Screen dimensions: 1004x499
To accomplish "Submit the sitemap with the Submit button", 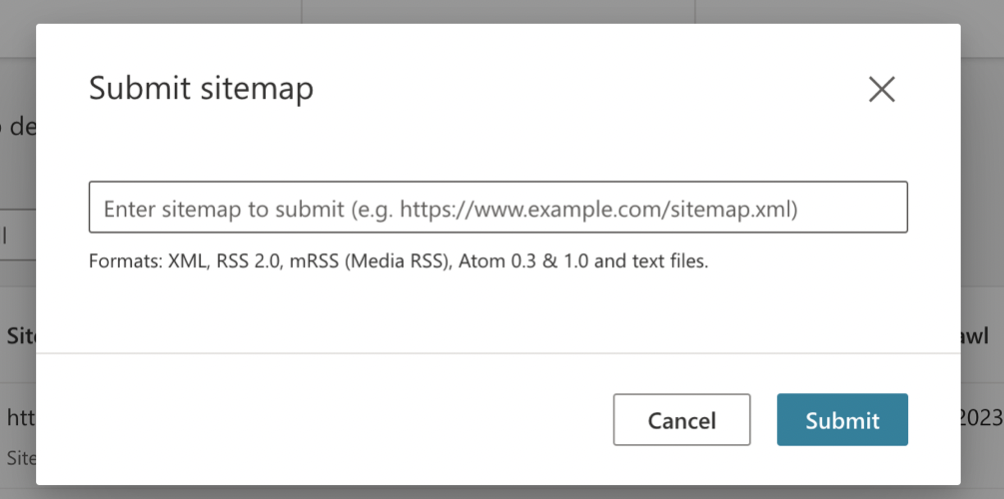I will point(842,420).
